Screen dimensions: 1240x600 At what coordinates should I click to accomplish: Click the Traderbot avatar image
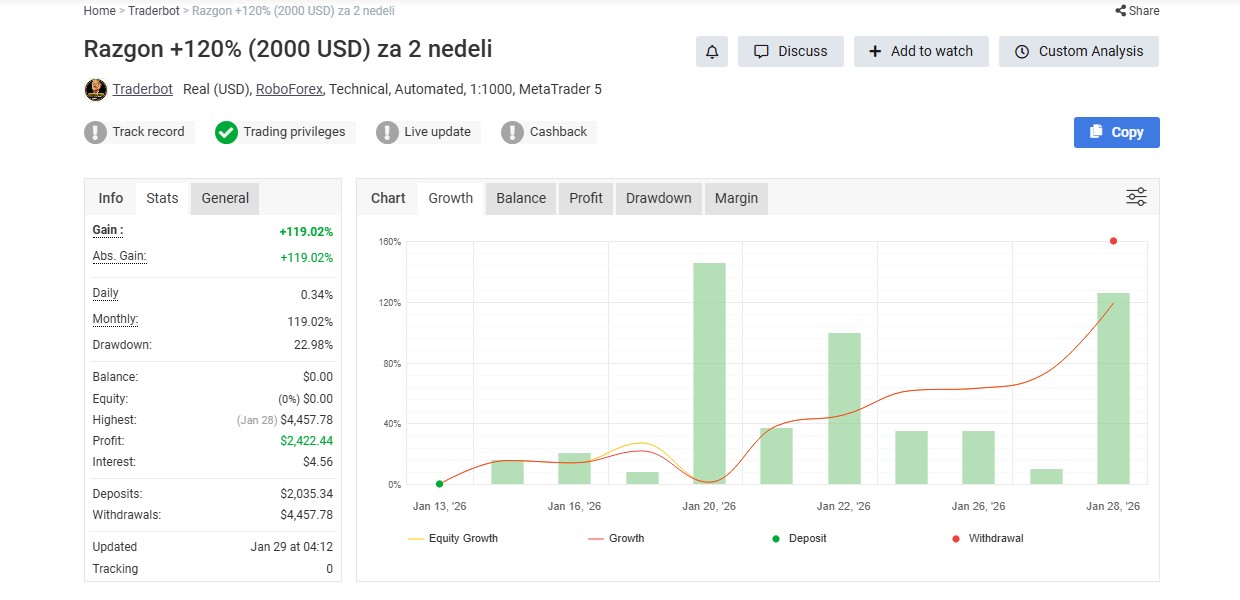click(x=95, y=90)
